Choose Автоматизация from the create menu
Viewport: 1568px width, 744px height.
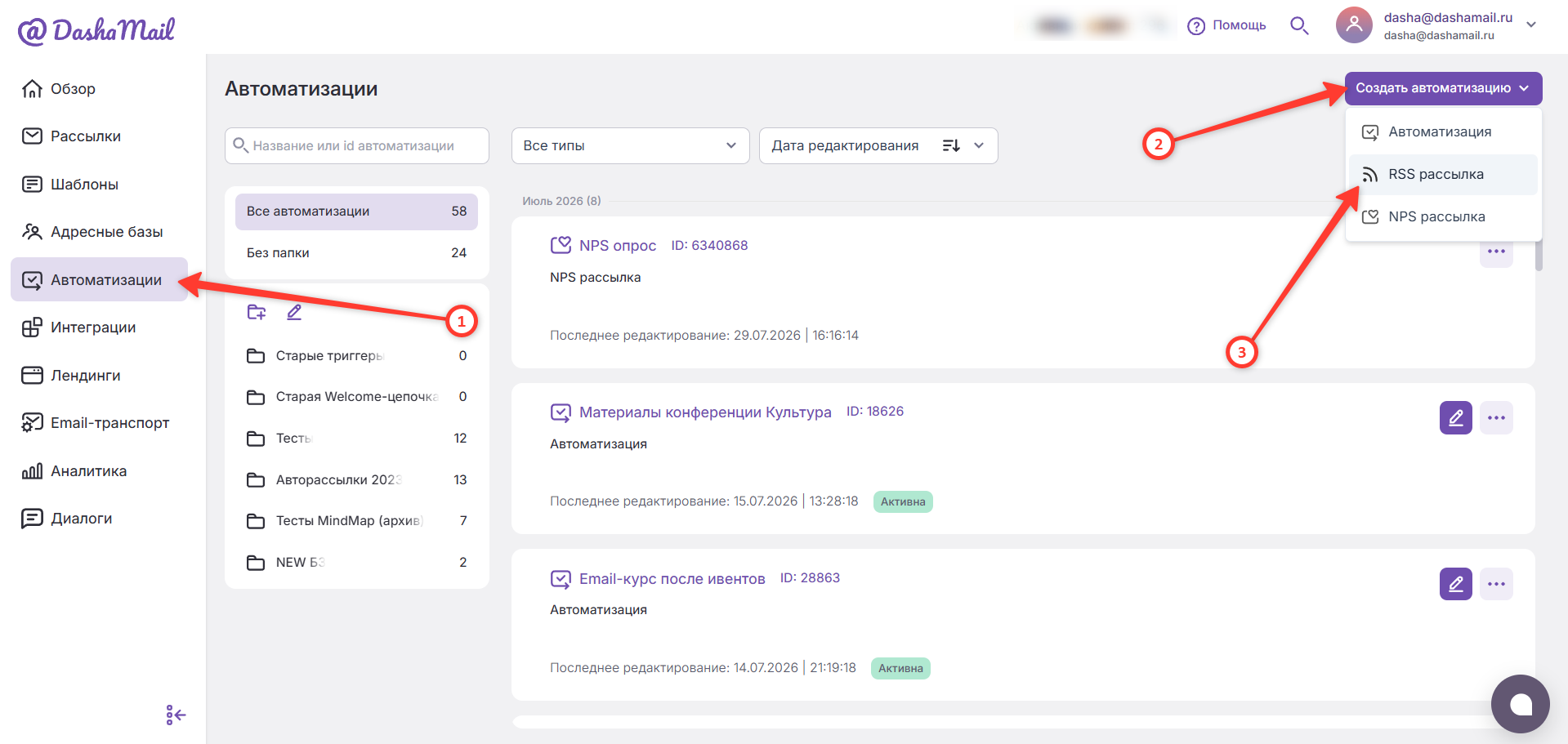[x=1443, y=131]
